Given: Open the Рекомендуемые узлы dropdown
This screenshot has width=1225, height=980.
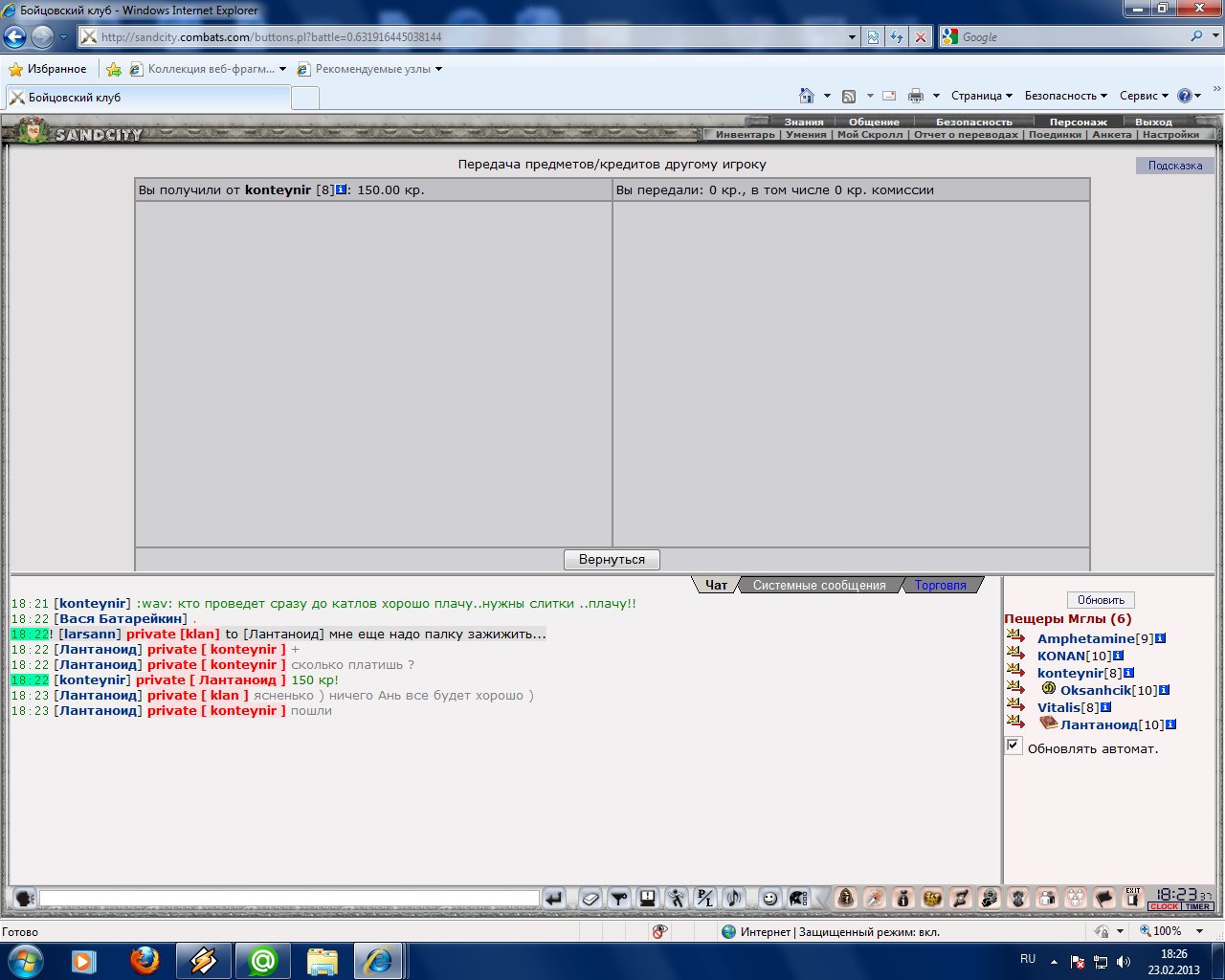Looking at the screenshot, I should point(370,69).
